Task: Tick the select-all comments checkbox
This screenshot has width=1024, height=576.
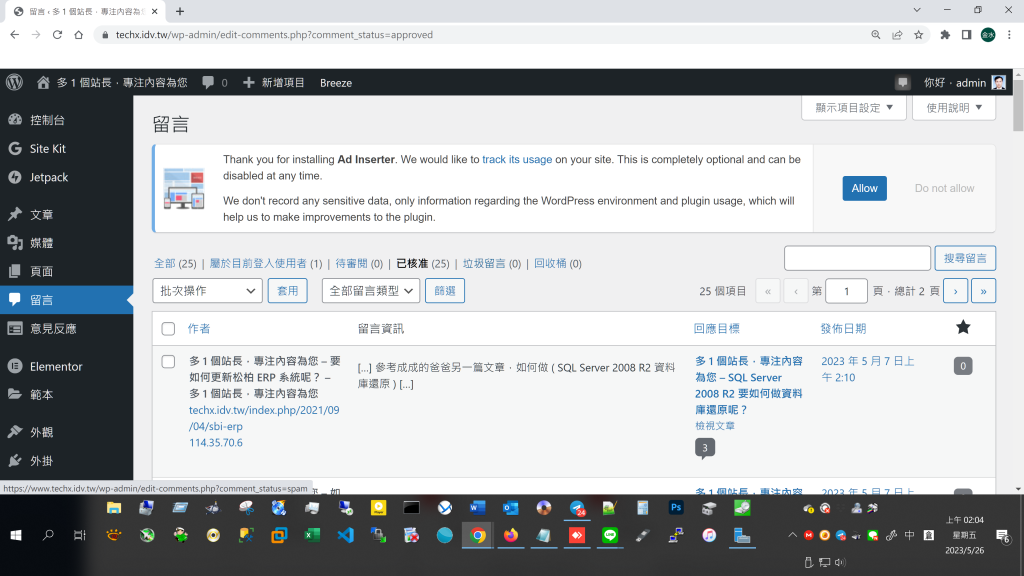Action: pyautogui.click(x=168, y=328)
